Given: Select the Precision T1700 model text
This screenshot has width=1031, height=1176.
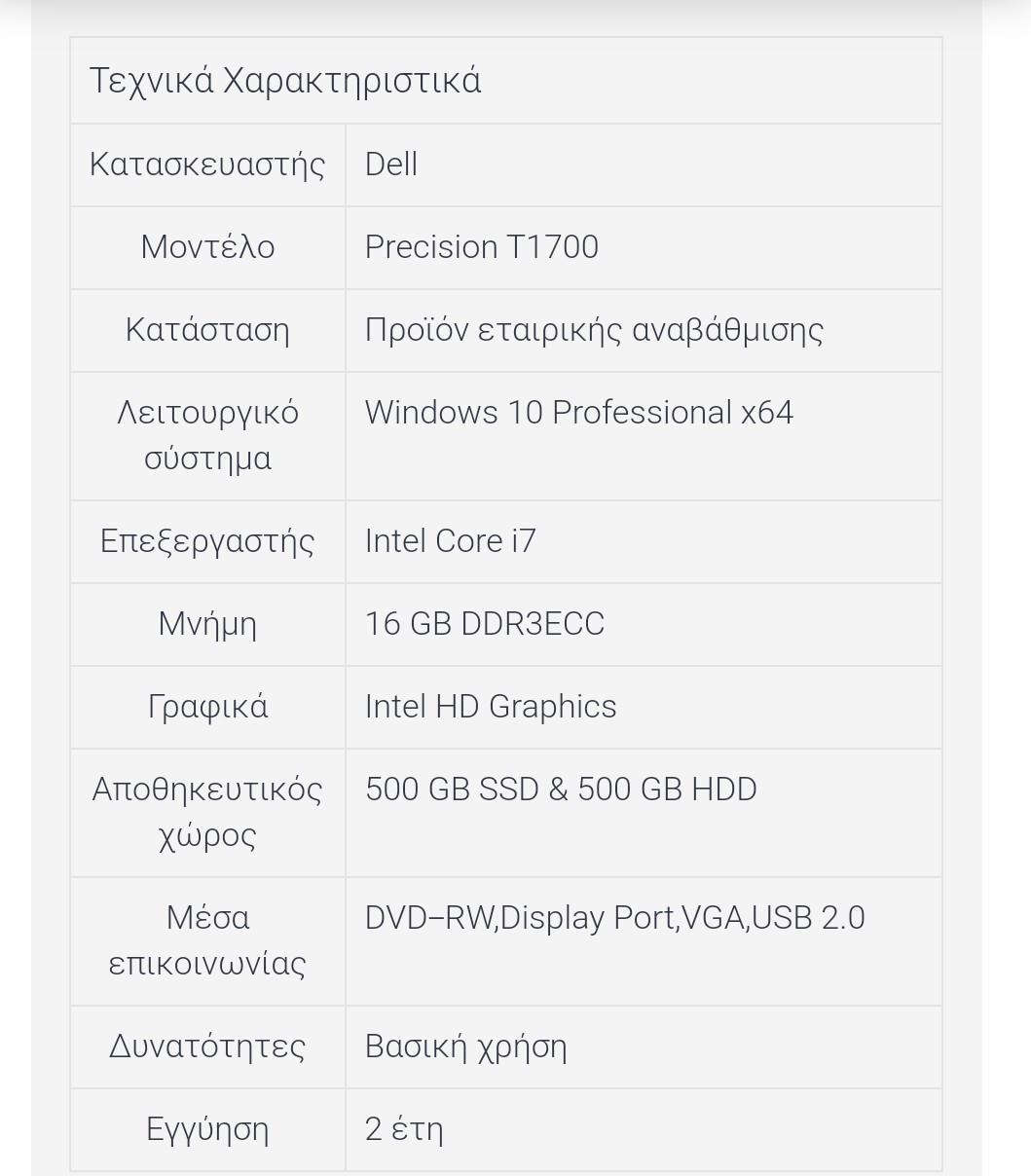Looking at the screenshot, I should [x=481, y=246].
